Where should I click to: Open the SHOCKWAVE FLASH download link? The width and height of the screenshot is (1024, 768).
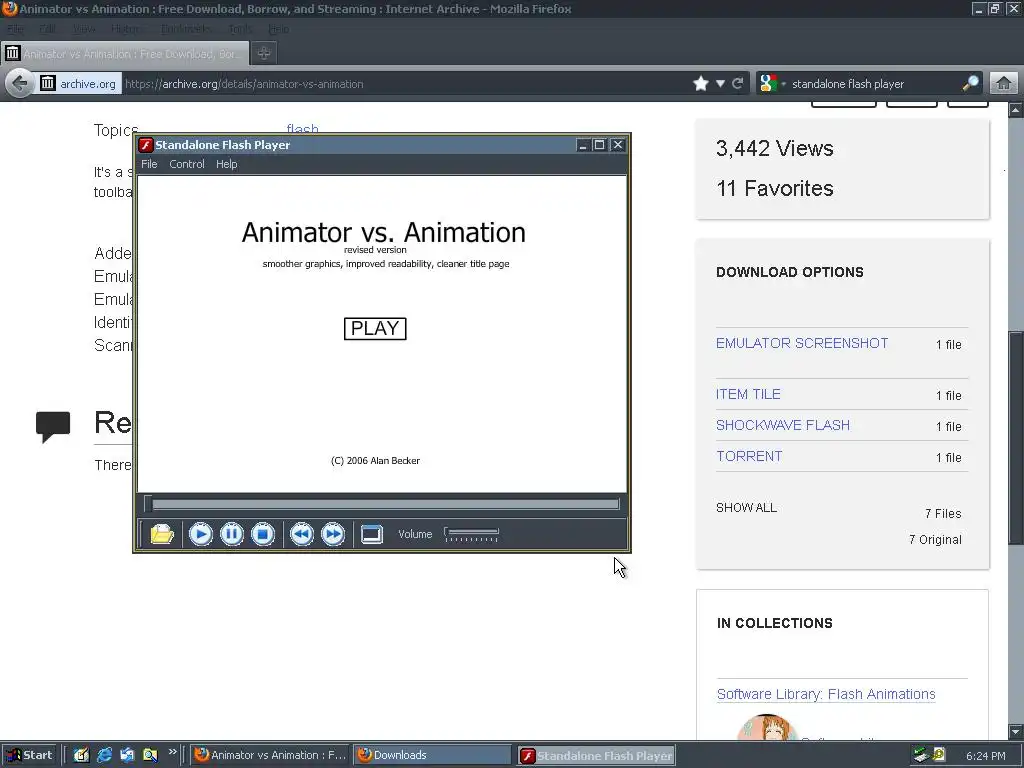click(782, 425)
